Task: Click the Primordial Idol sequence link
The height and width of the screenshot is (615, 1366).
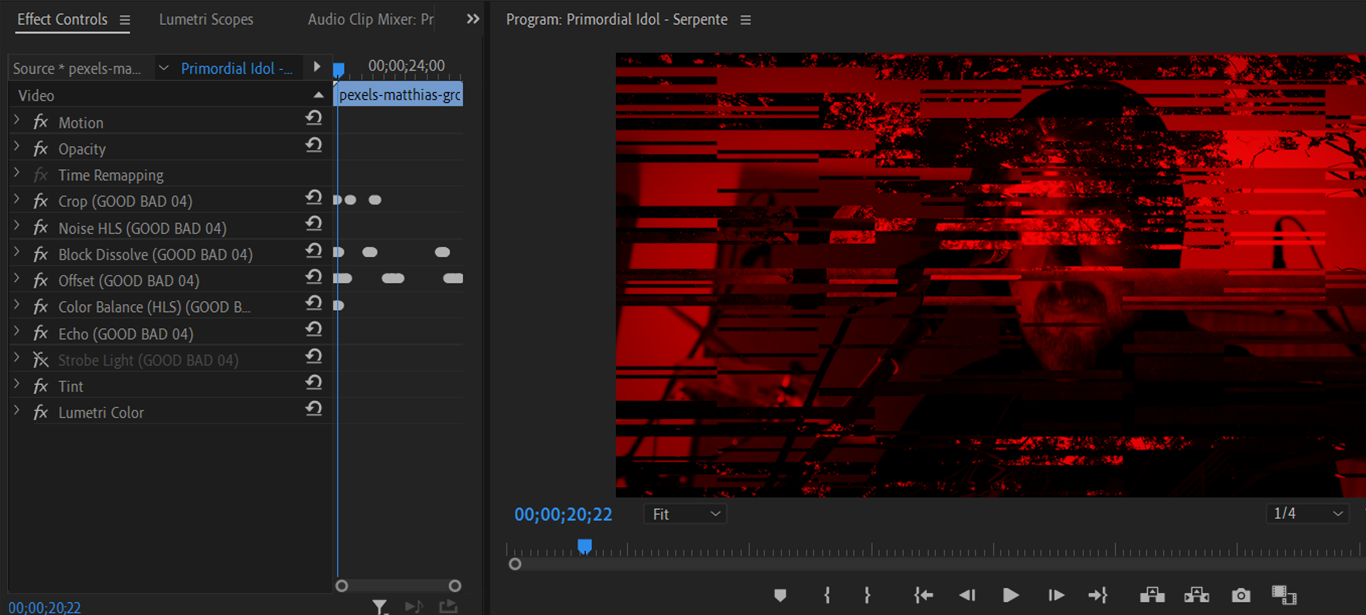Action: click(237, 68)
